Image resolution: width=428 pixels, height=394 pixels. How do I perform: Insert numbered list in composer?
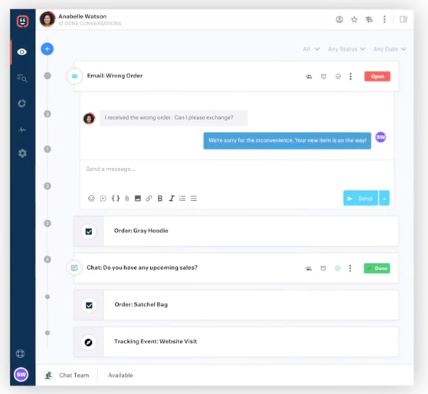tap(182, 198)
